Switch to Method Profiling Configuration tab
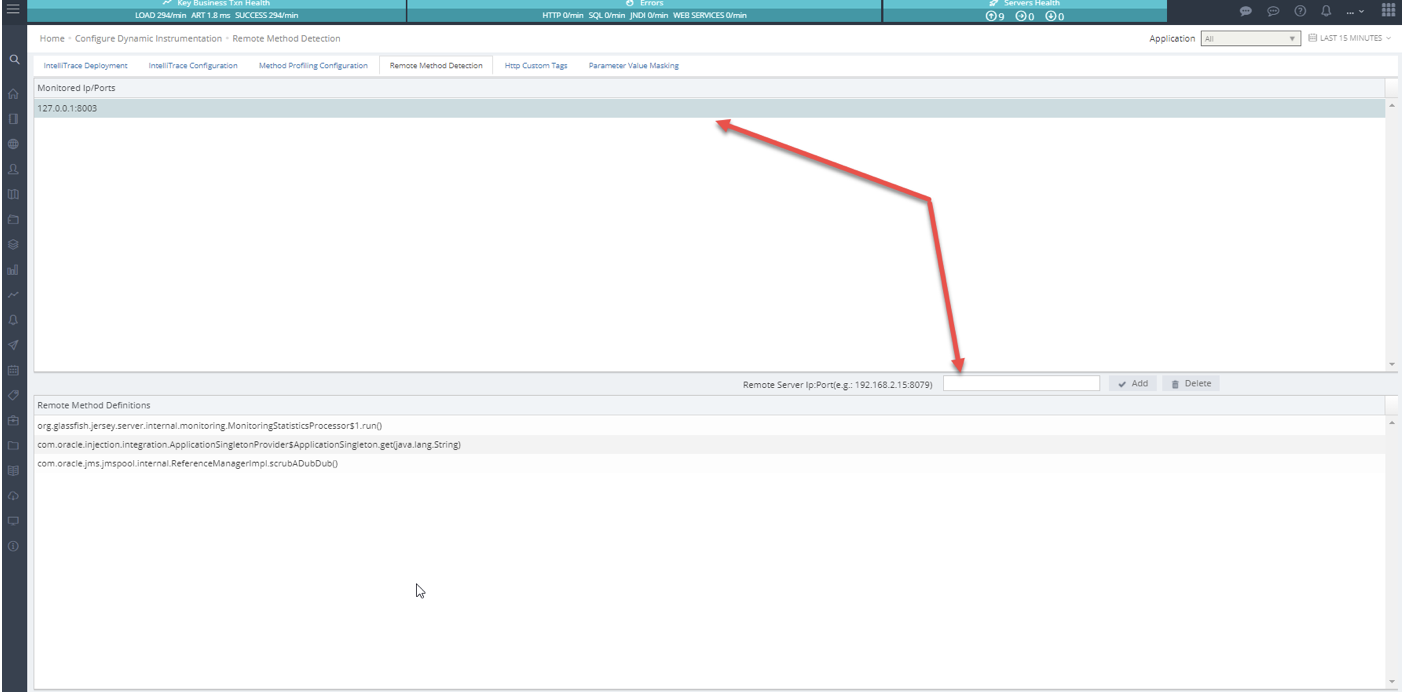Viewport: 1404px width, 694px height. point(313,65)
